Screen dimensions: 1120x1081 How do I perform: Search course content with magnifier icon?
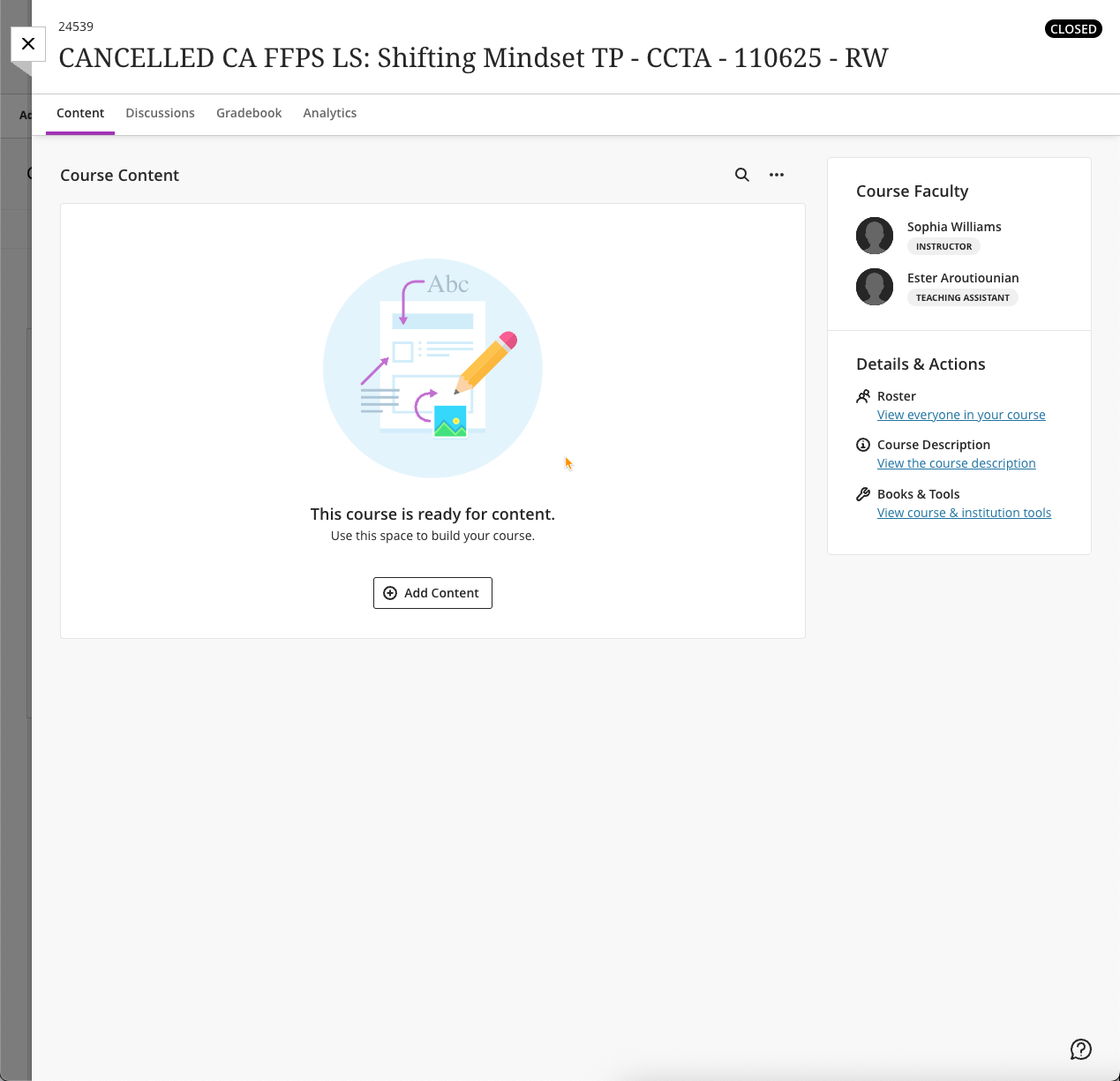tap(742, 175)
